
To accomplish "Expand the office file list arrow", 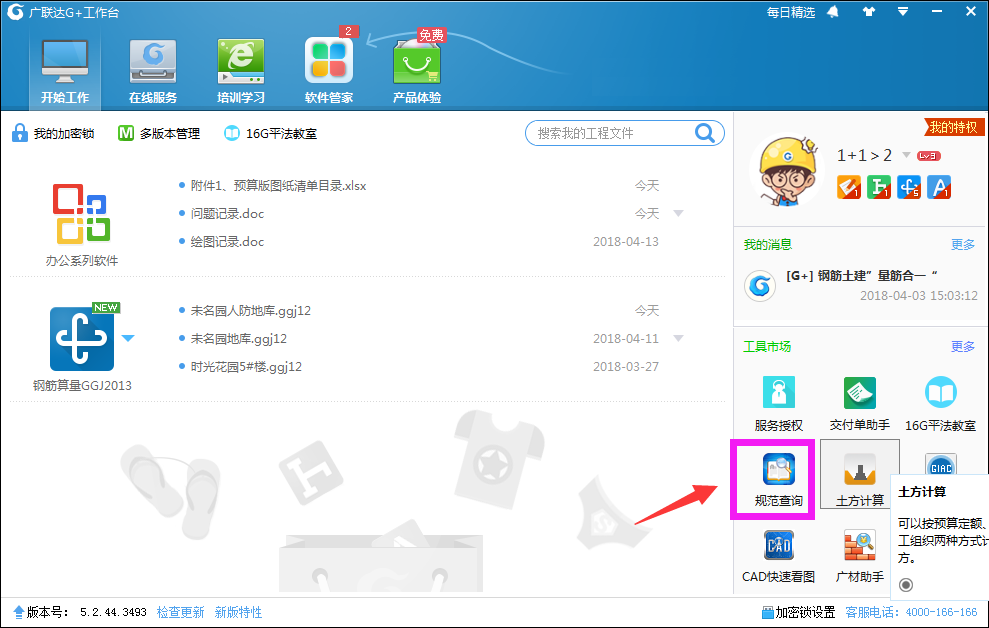I will coord(679,213).
